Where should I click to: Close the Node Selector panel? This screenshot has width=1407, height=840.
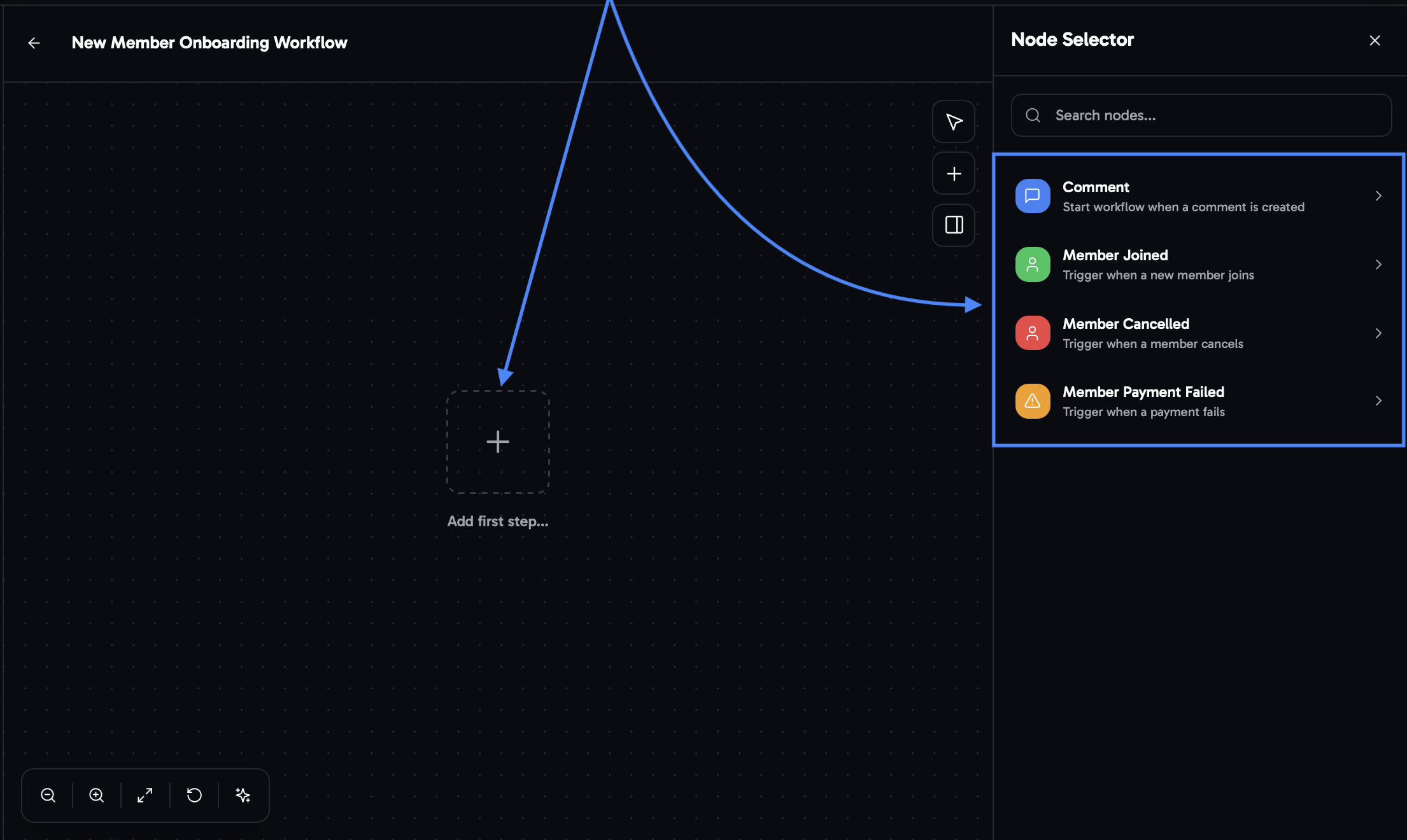click(1375, 41)
